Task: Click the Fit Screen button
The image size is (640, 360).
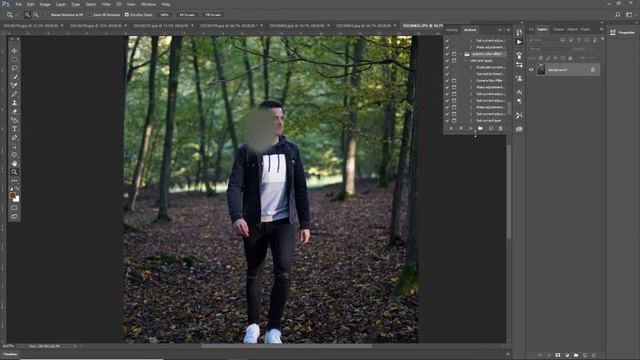Action: coord(187,15)
